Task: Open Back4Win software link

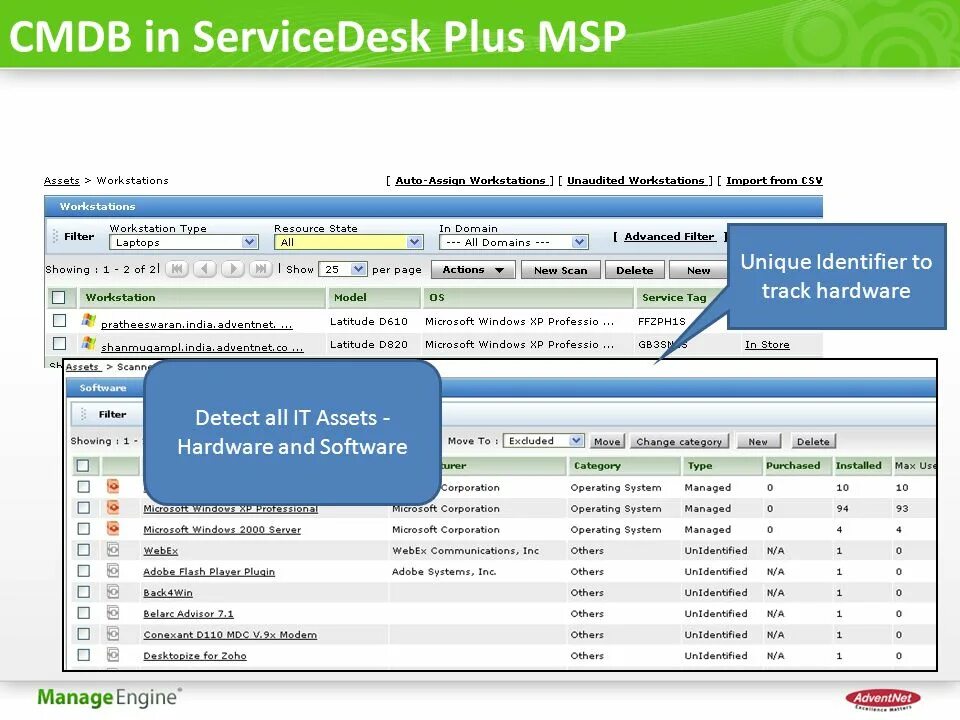Action: click(x=168, y=593)
